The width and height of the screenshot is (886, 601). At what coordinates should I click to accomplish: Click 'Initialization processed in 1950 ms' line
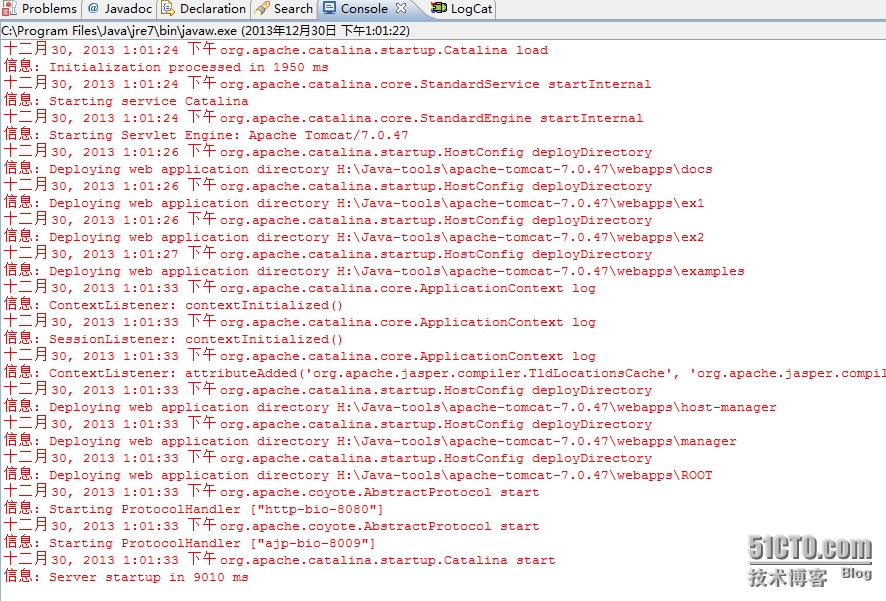[166, 67]
